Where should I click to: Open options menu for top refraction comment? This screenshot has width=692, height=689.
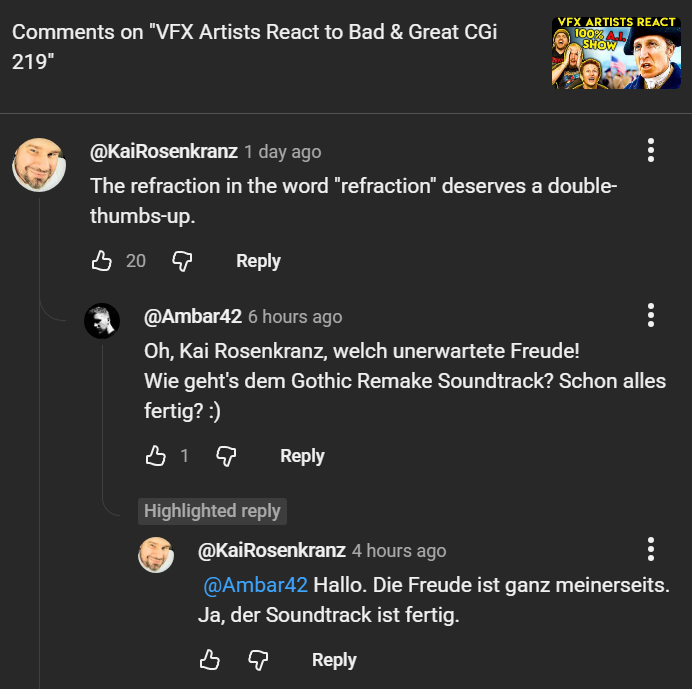(651, 151)
